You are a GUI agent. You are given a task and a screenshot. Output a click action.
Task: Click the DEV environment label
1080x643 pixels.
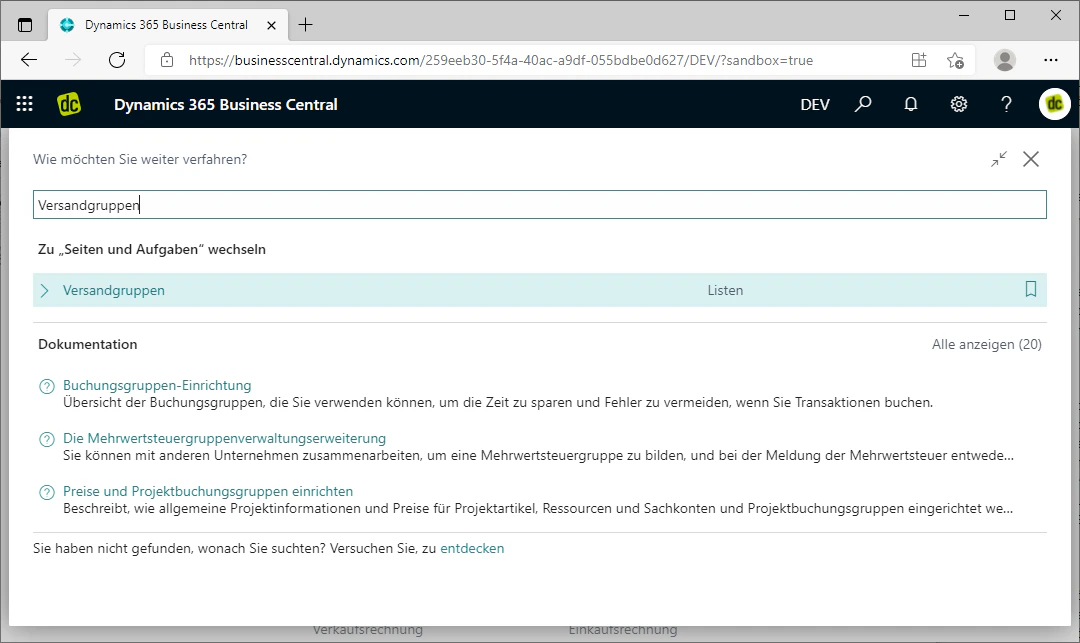(815, 105)
